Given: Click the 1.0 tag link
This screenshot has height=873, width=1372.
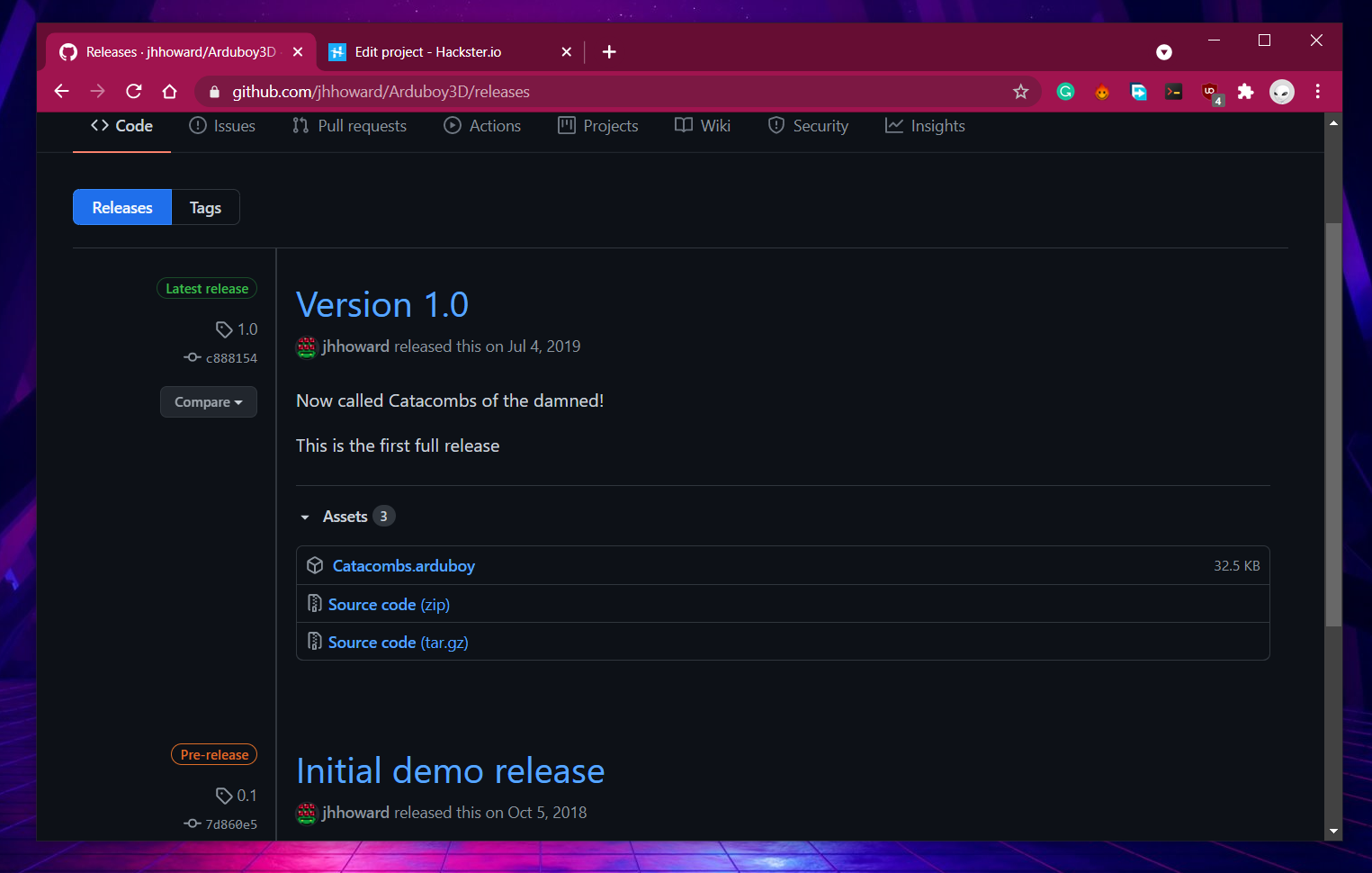Looking at the screenshot, I should (237, 329).
